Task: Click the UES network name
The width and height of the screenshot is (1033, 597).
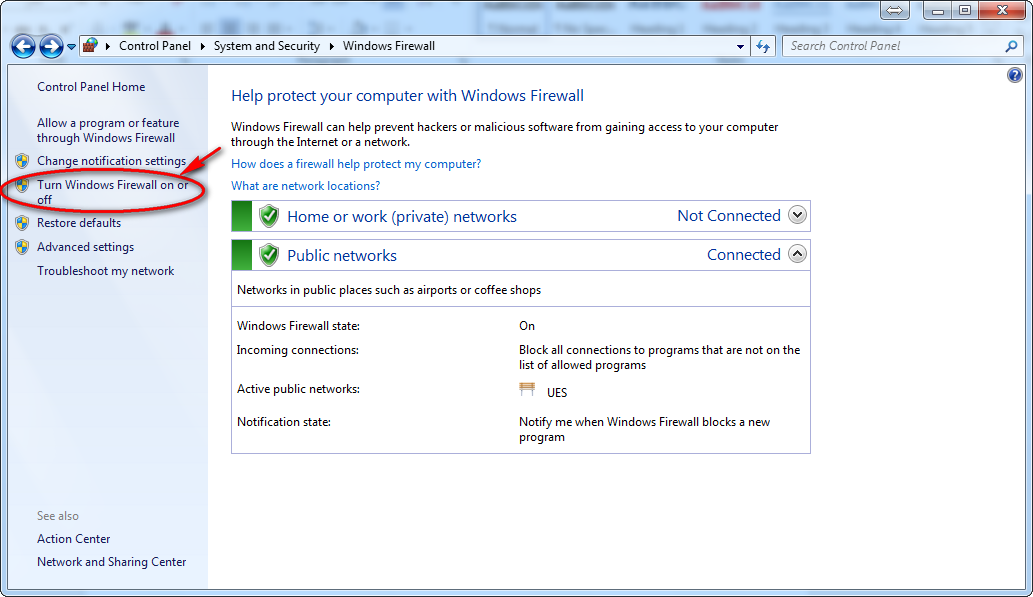Action: (557, 393)
